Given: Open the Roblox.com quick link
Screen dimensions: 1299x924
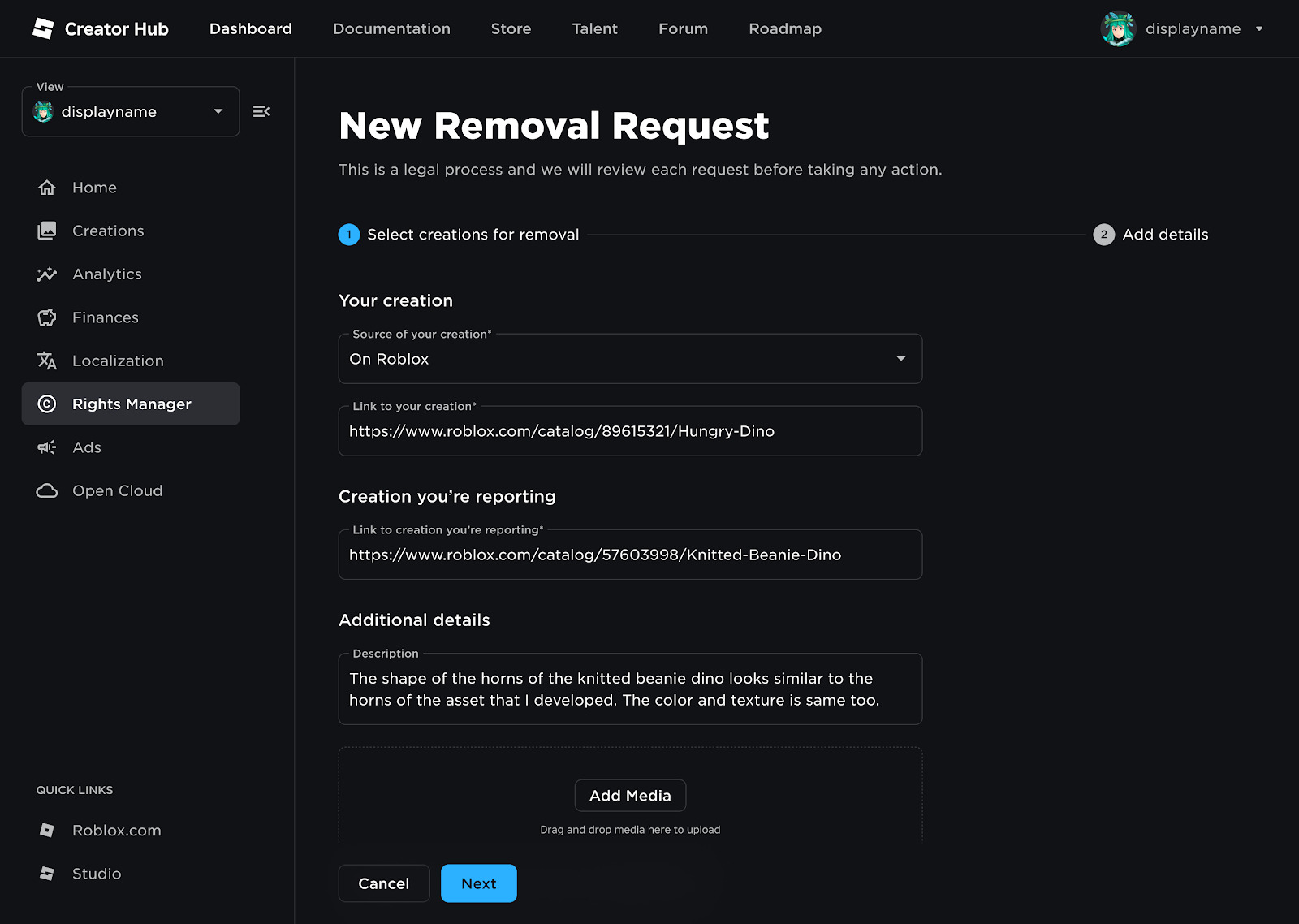Looking at the screenshot, I should [116, 831].
